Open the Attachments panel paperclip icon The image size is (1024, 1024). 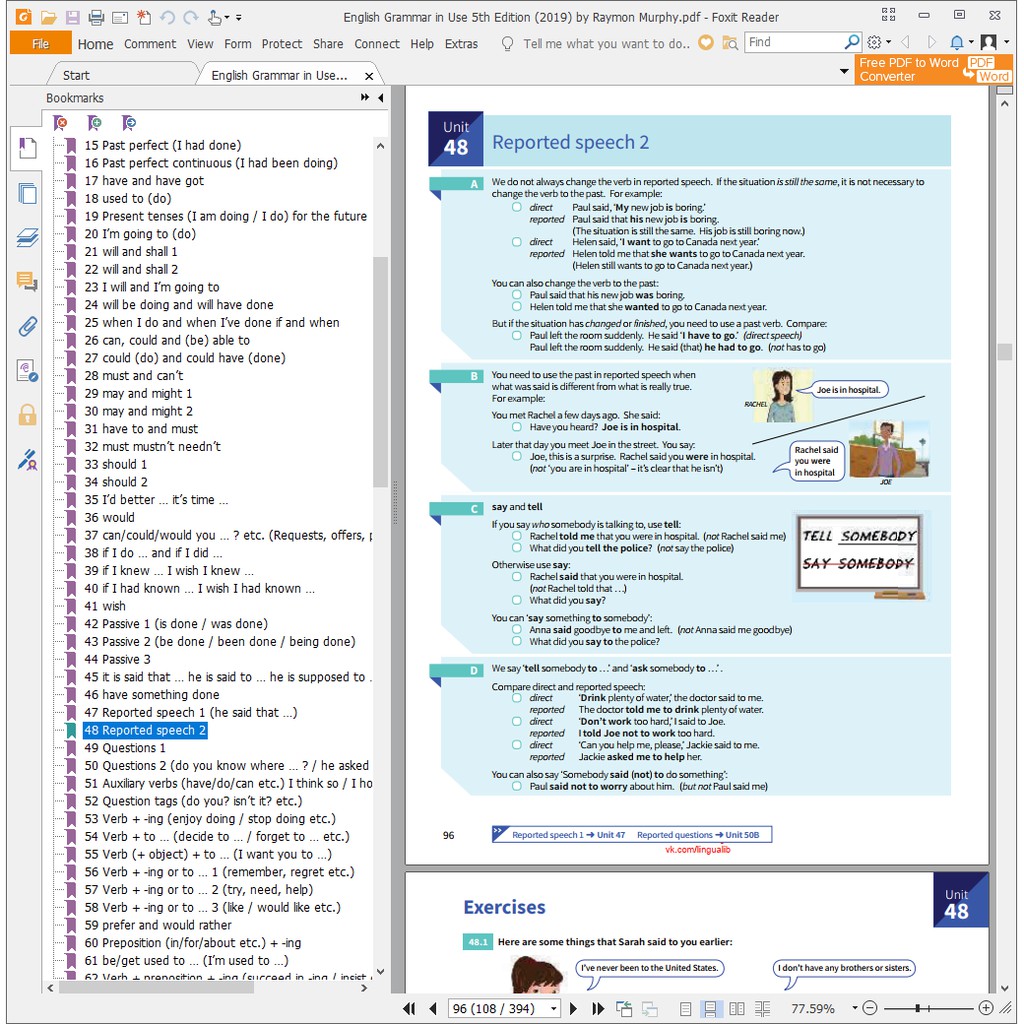click(27, 326)
